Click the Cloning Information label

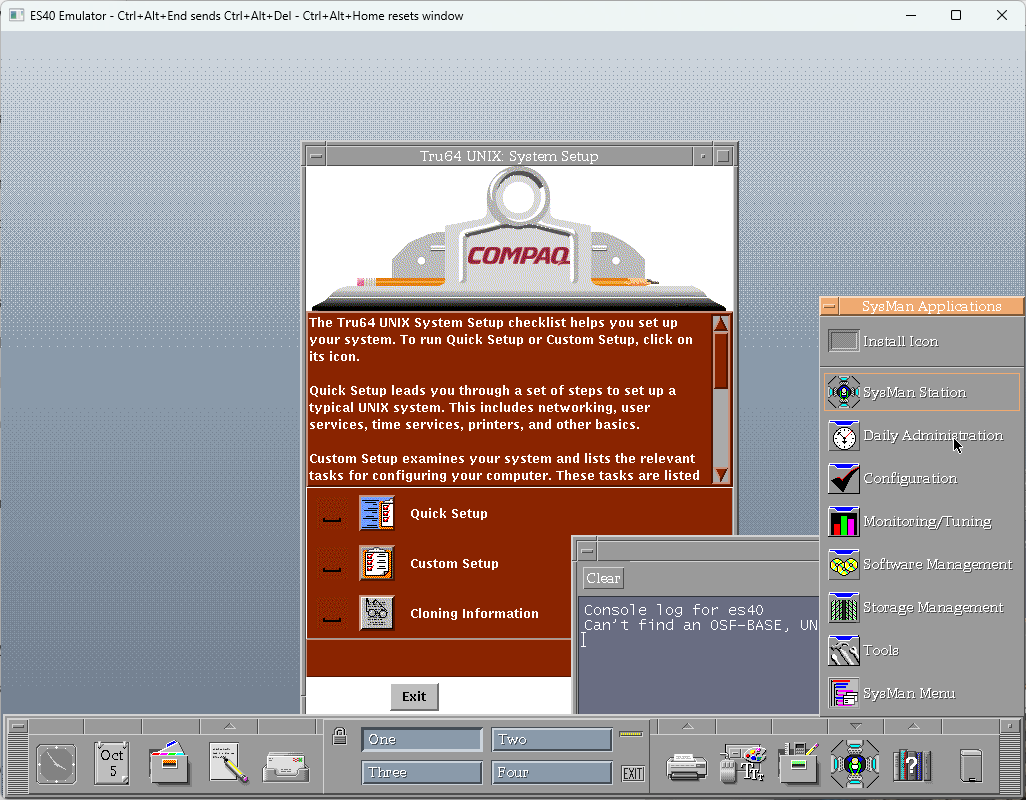(474, 613)
